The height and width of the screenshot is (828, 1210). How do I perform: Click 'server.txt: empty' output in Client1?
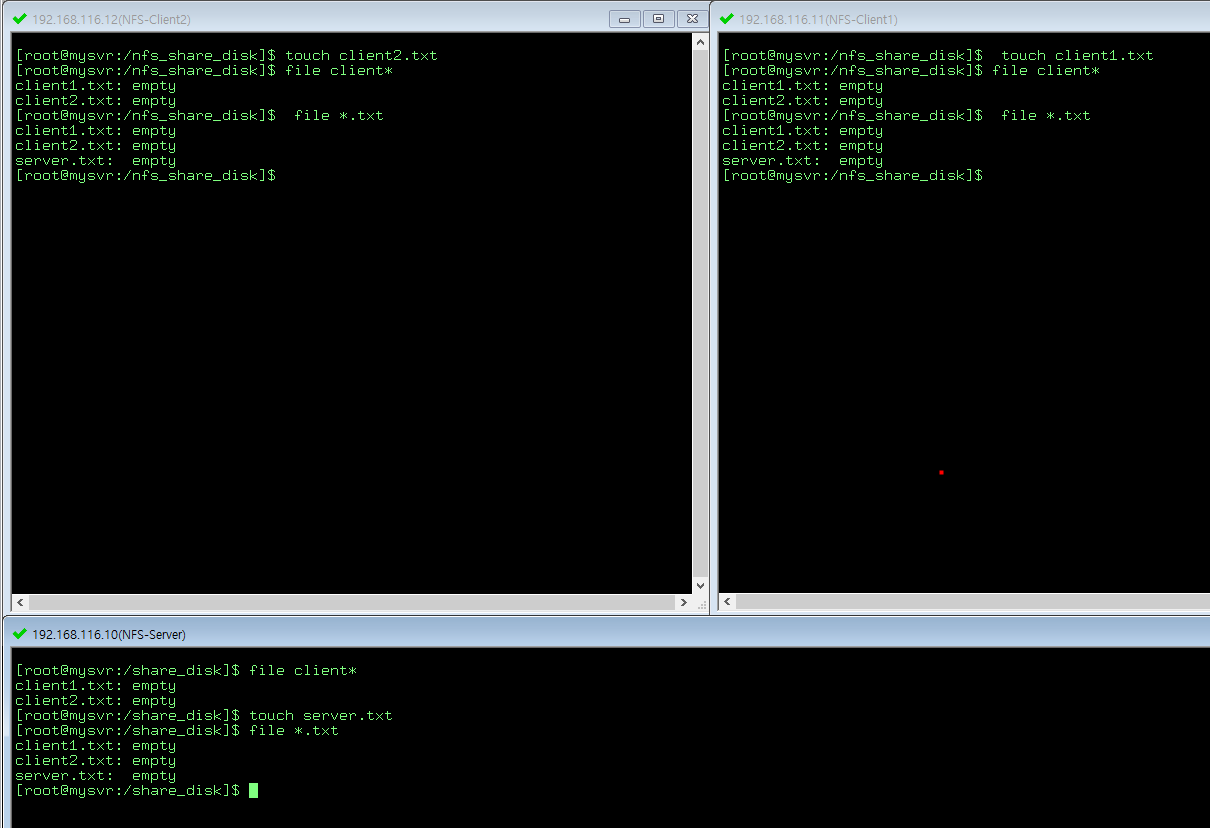802,160
